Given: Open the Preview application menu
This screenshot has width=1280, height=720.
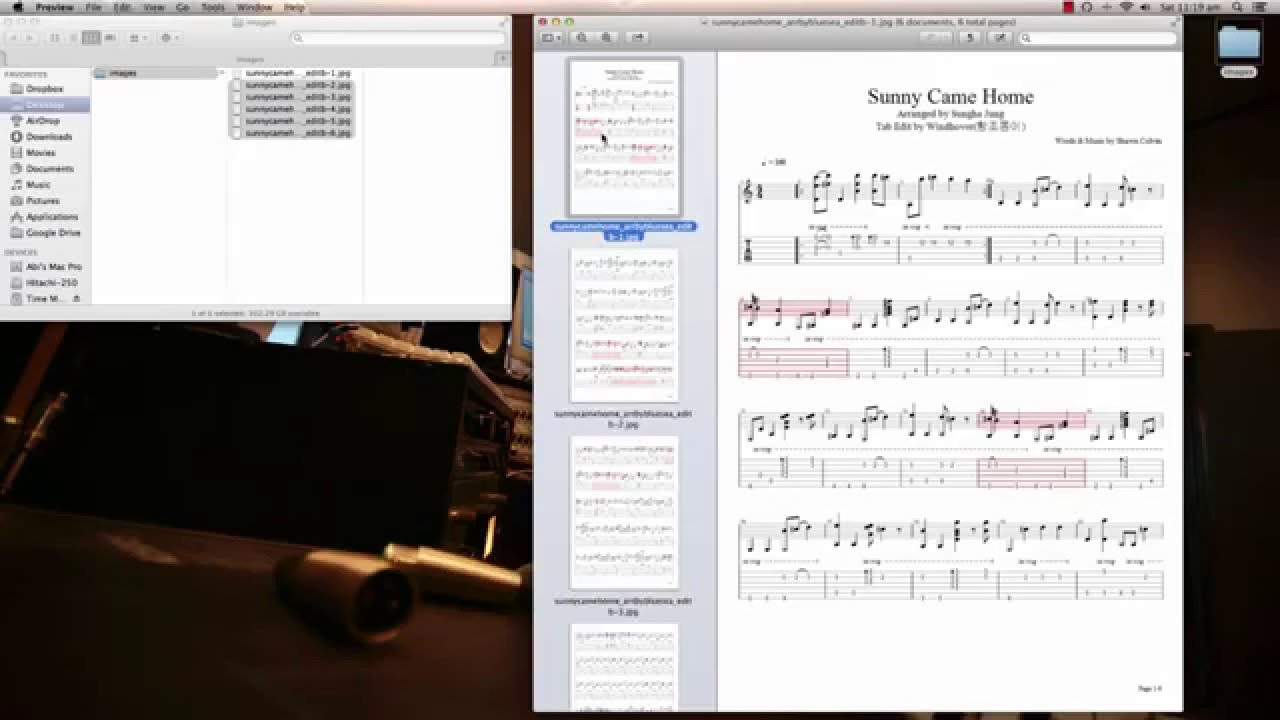Looking at the screenshot, I should point(54,7).
